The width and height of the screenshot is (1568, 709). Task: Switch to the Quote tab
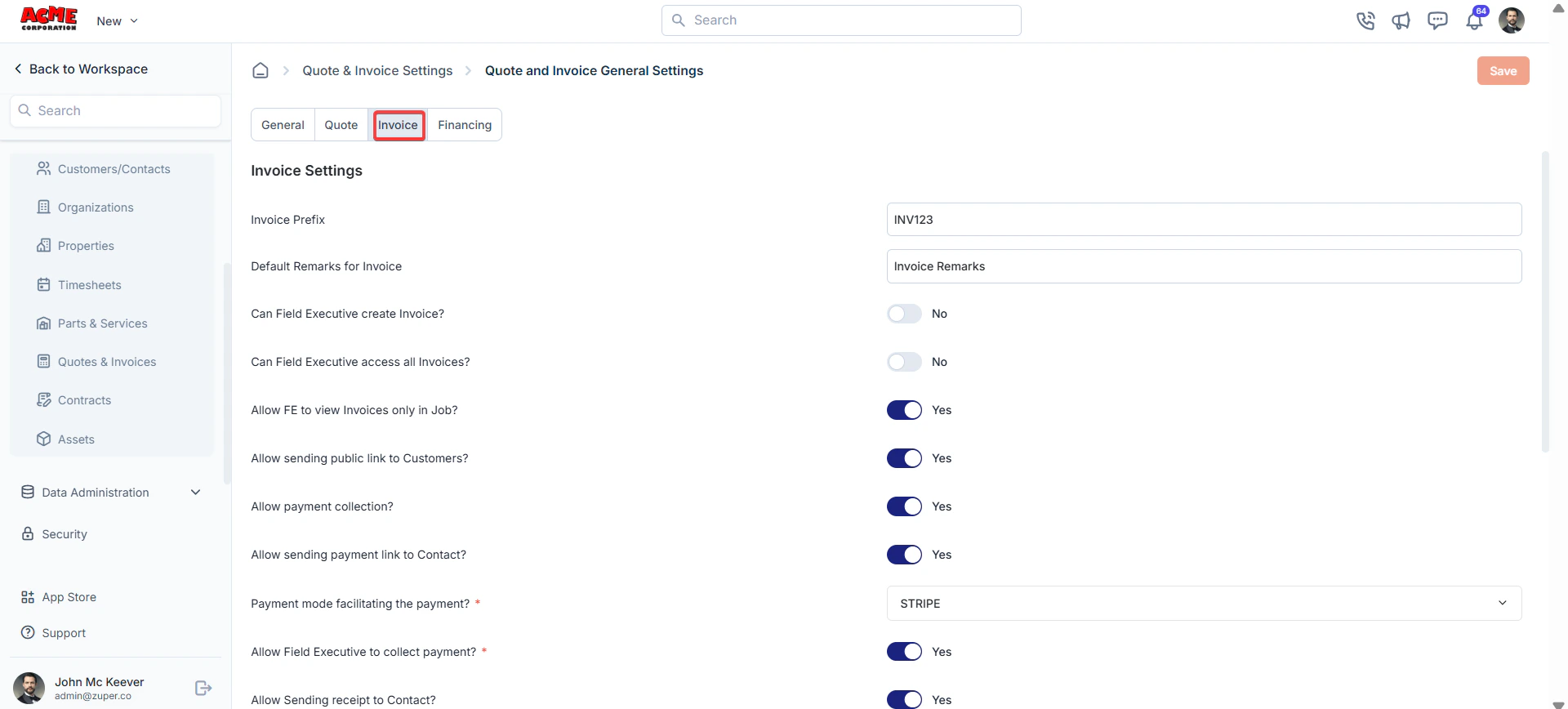click(x=341, y=125)
